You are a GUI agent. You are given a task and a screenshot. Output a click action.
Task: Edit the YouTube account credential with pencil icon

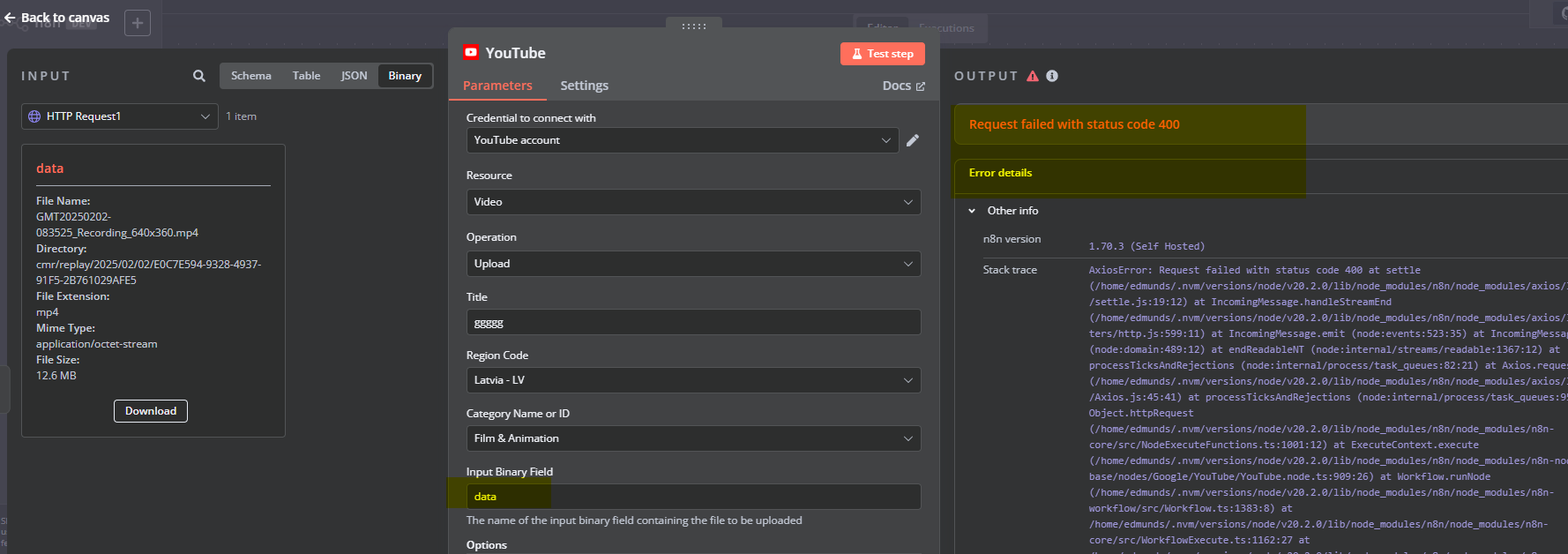tap(913, 140)
